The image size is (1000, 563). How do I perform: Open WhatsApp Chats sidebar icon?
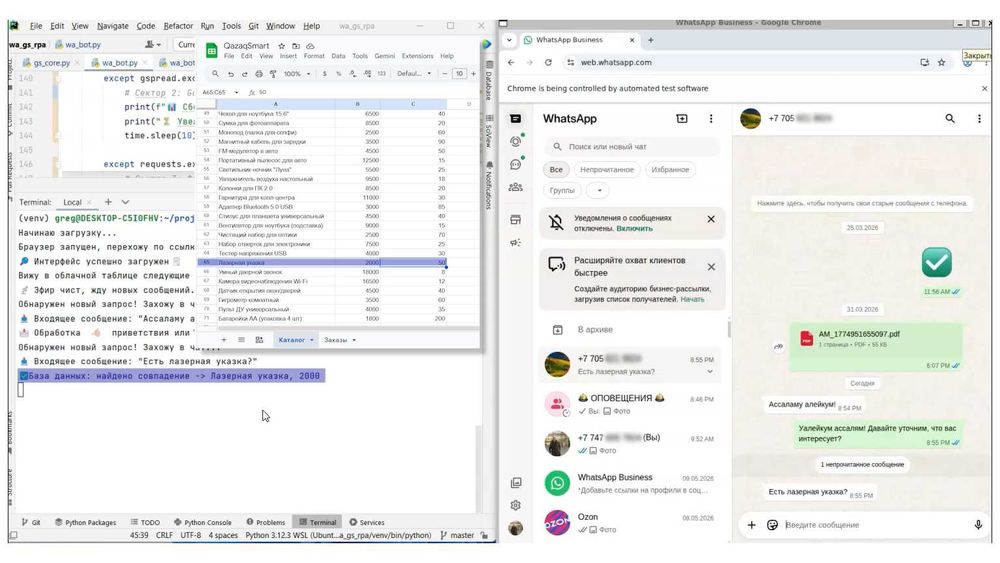point(515,119)
